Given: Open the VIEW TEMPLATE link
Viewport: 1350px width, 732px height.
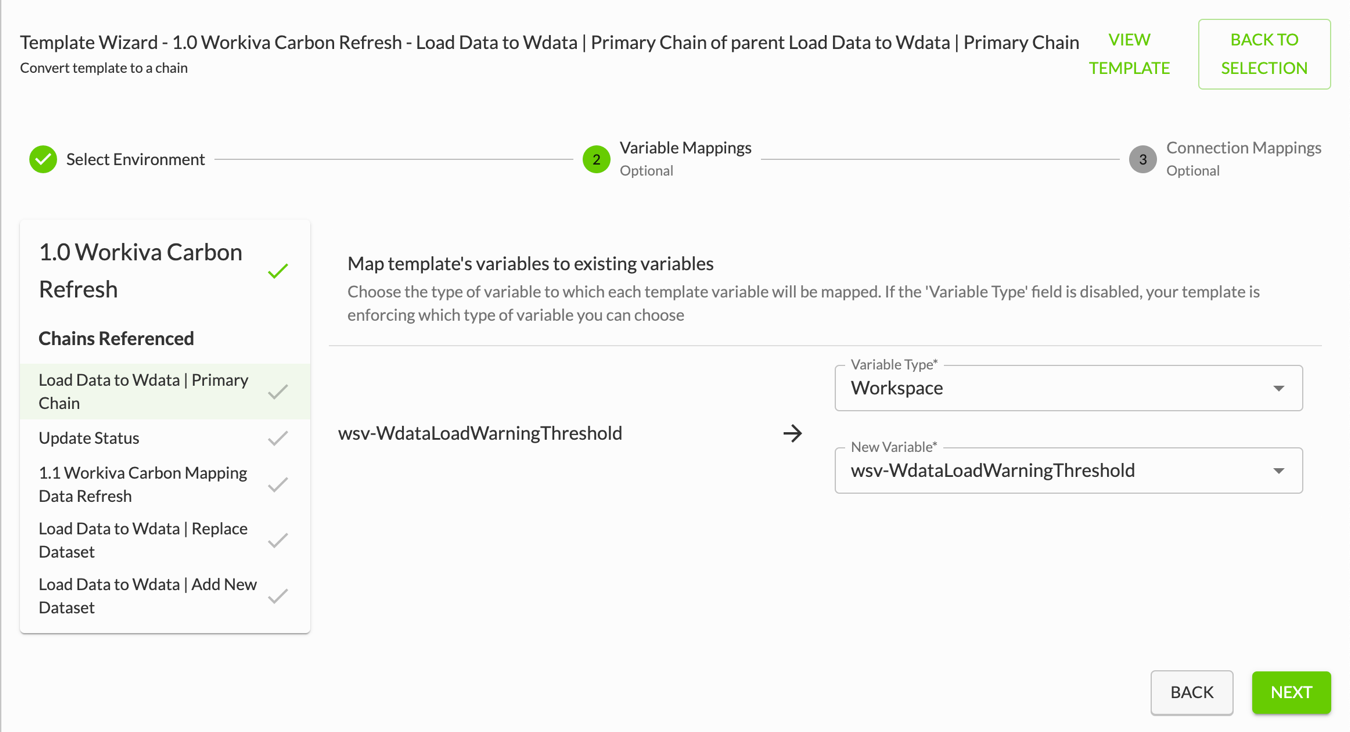Looking at the screenshot, I should pos(1129,54).
